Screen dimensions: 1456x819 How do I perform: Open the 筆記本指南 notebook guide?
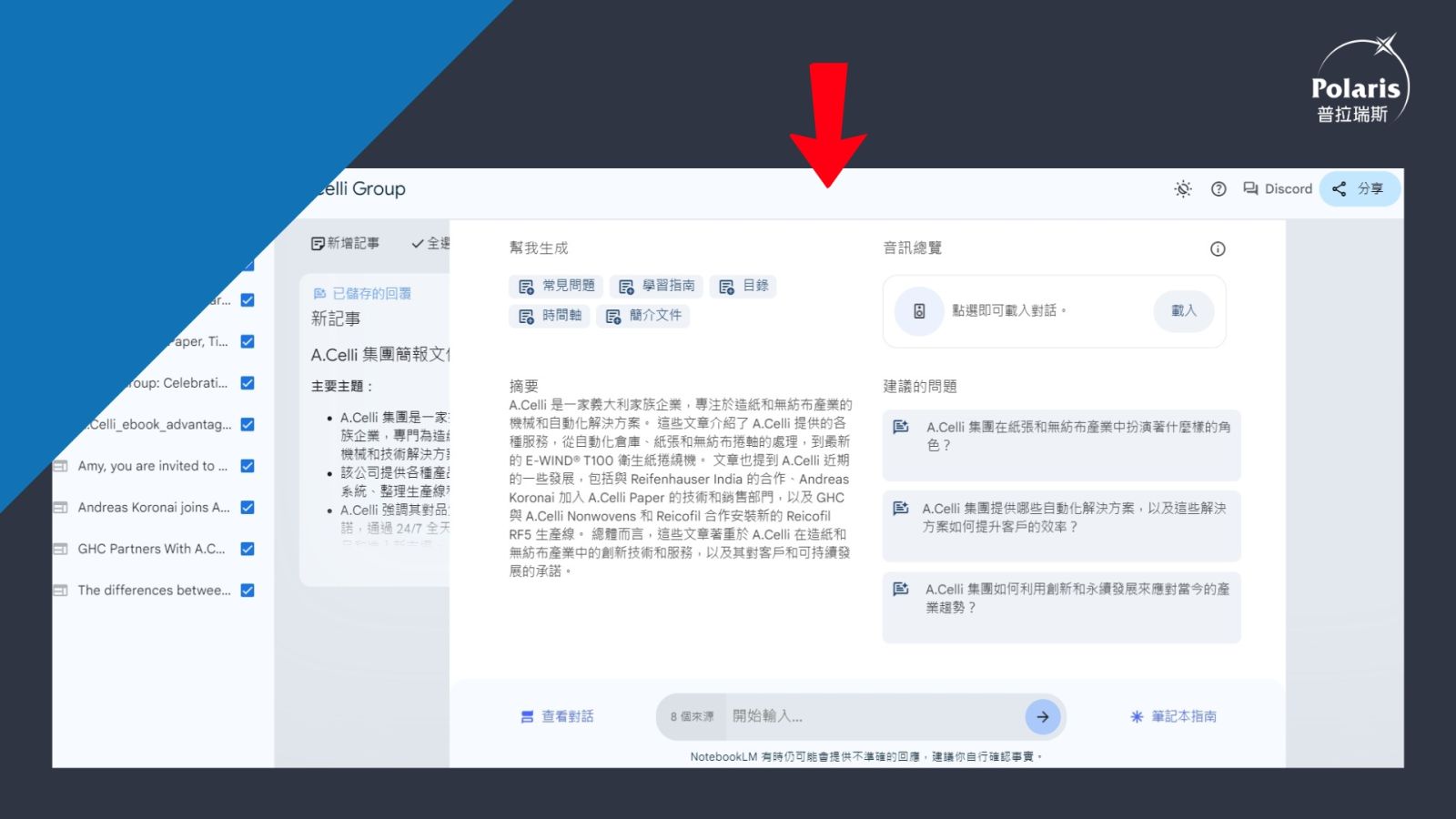coord(1174,717)
